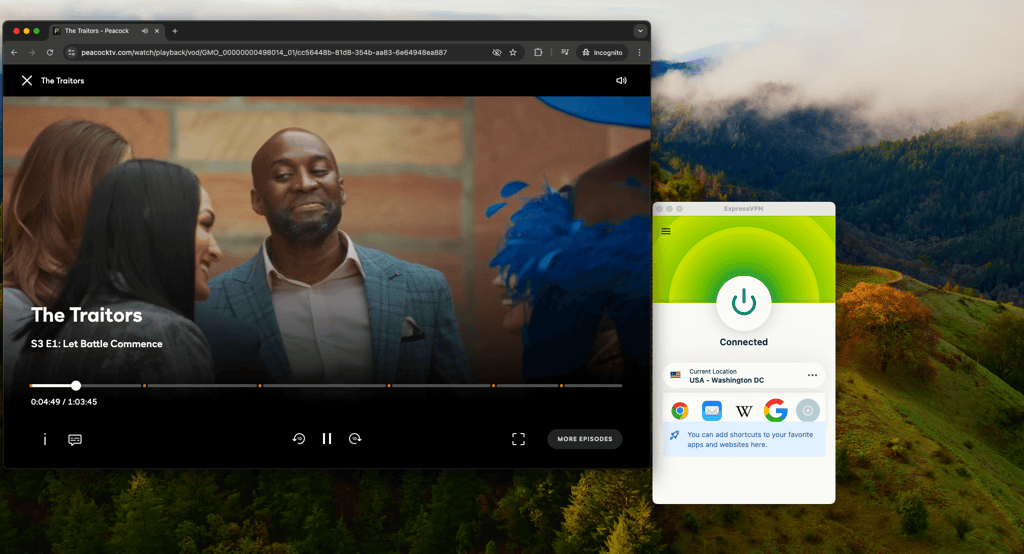
Task: Open Google shortcut in ExpressVPN
Action: (776, 410)
